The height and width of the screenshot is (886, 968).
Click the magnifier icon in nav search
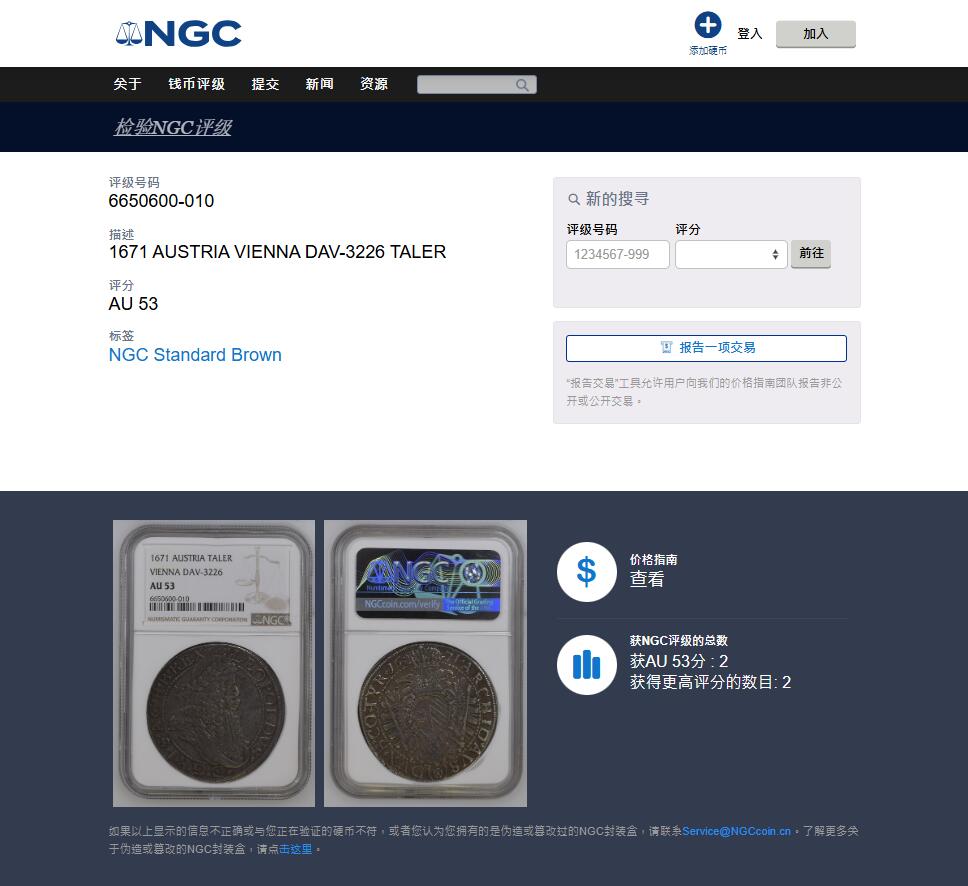pyautogui.click(x=522, y=85)
